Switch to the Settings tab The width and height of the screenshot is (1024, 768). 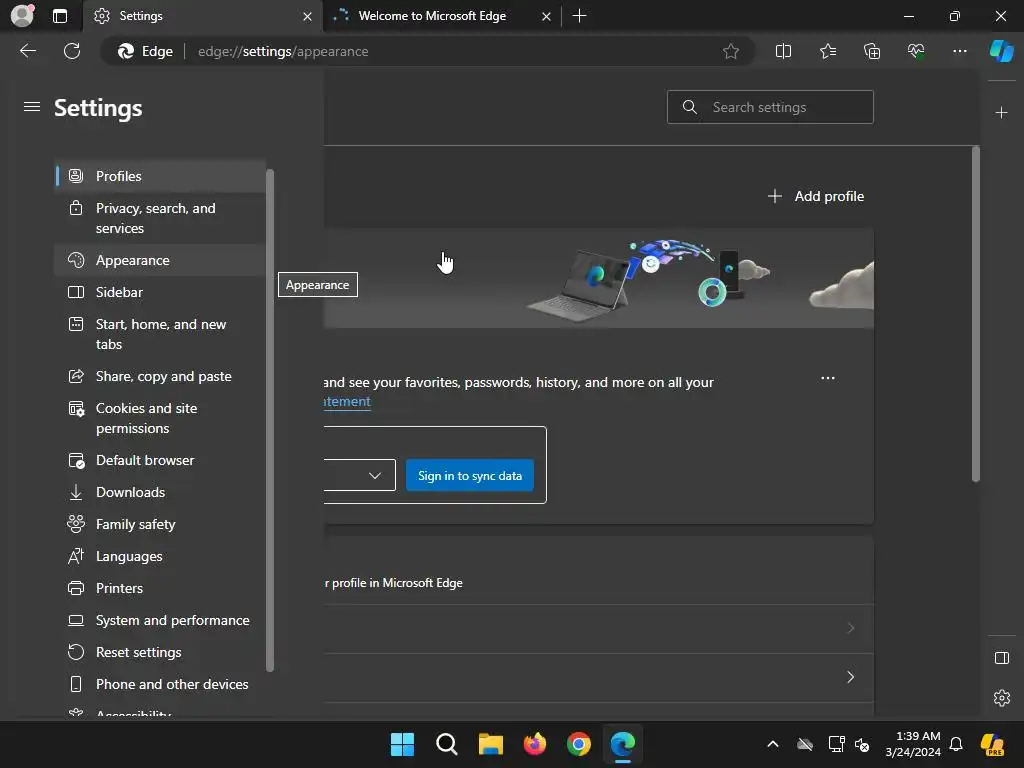(202, 16)
